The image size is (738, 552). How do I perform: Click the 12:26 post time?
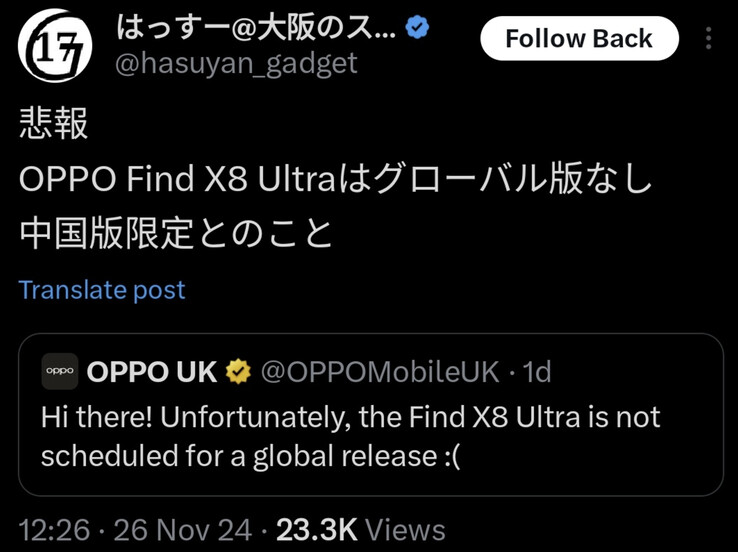(54, 529)
